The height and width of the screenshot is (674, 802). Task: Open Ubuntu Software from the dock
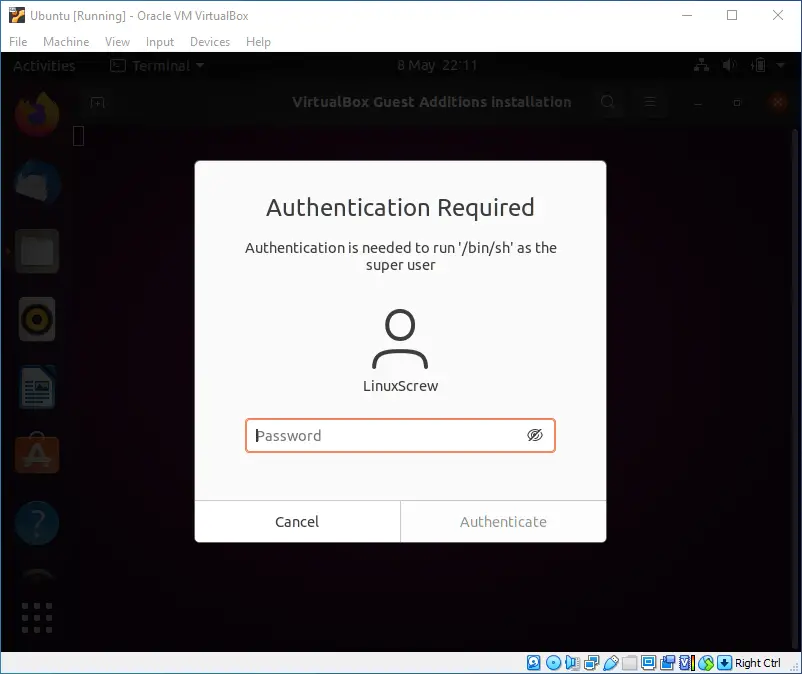click(37, 454)
